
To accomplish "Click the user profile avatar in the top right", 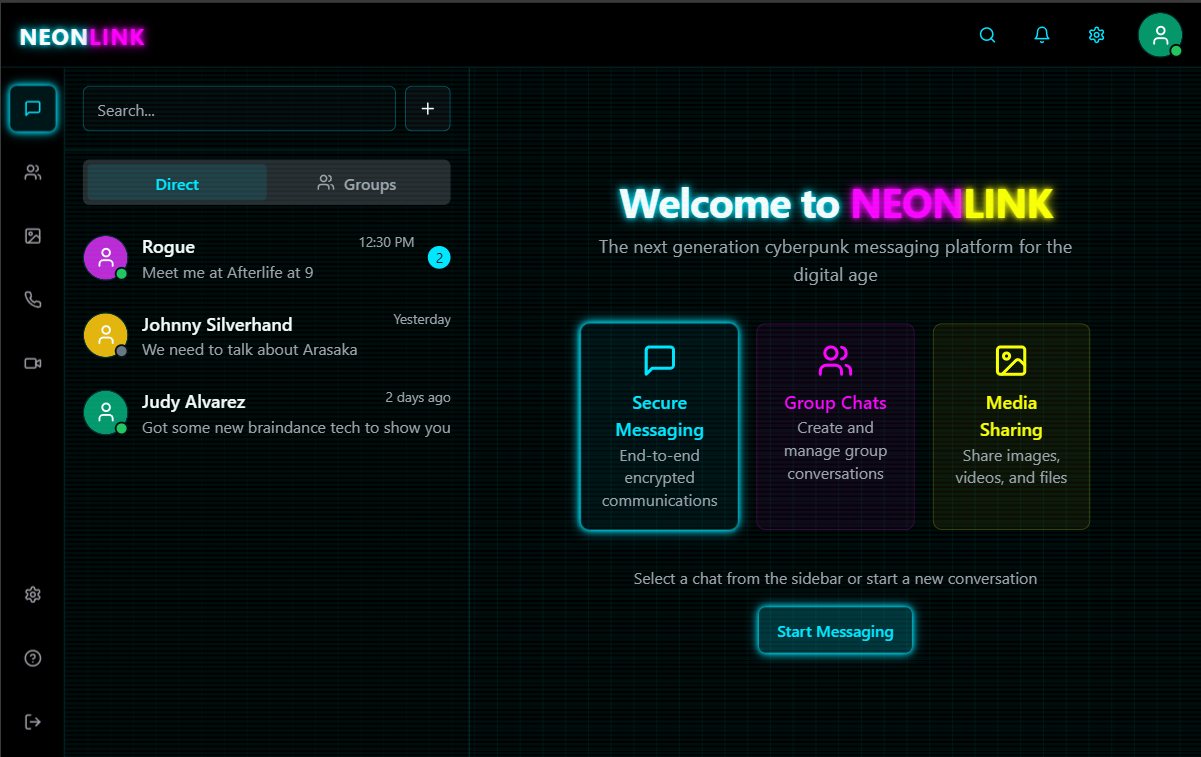I will (1160, 35).
